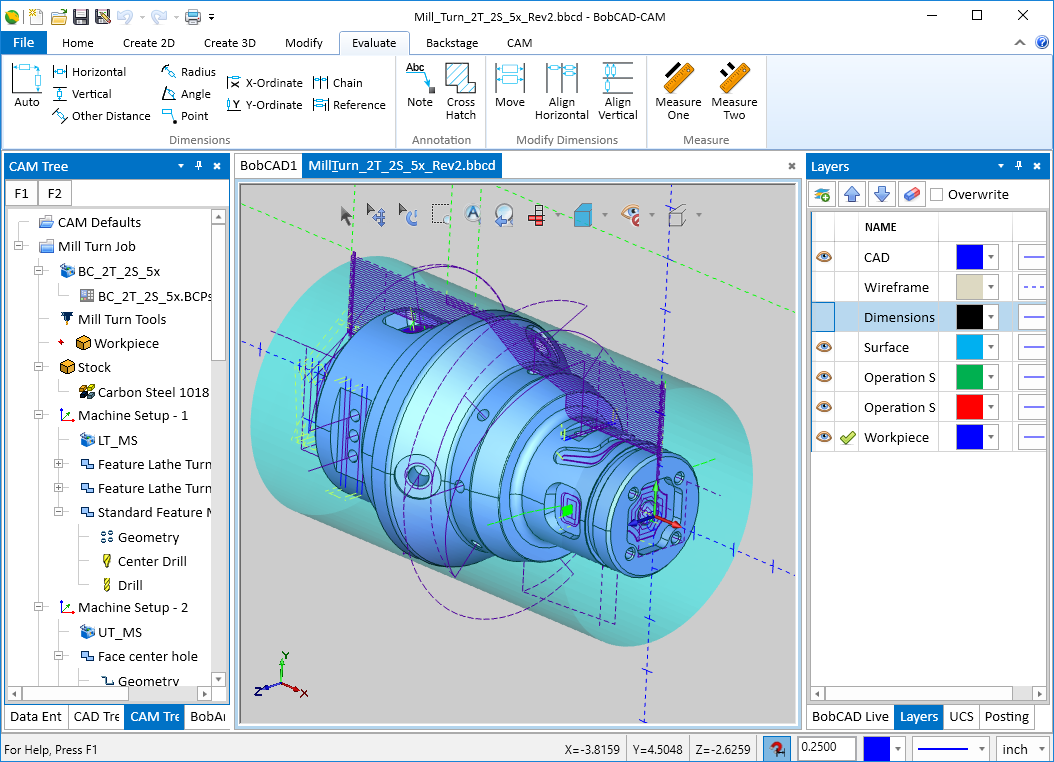Click the eraser icon in Layers panel
This screenshot has height=762, width=1054.
[x=910, y=194]
